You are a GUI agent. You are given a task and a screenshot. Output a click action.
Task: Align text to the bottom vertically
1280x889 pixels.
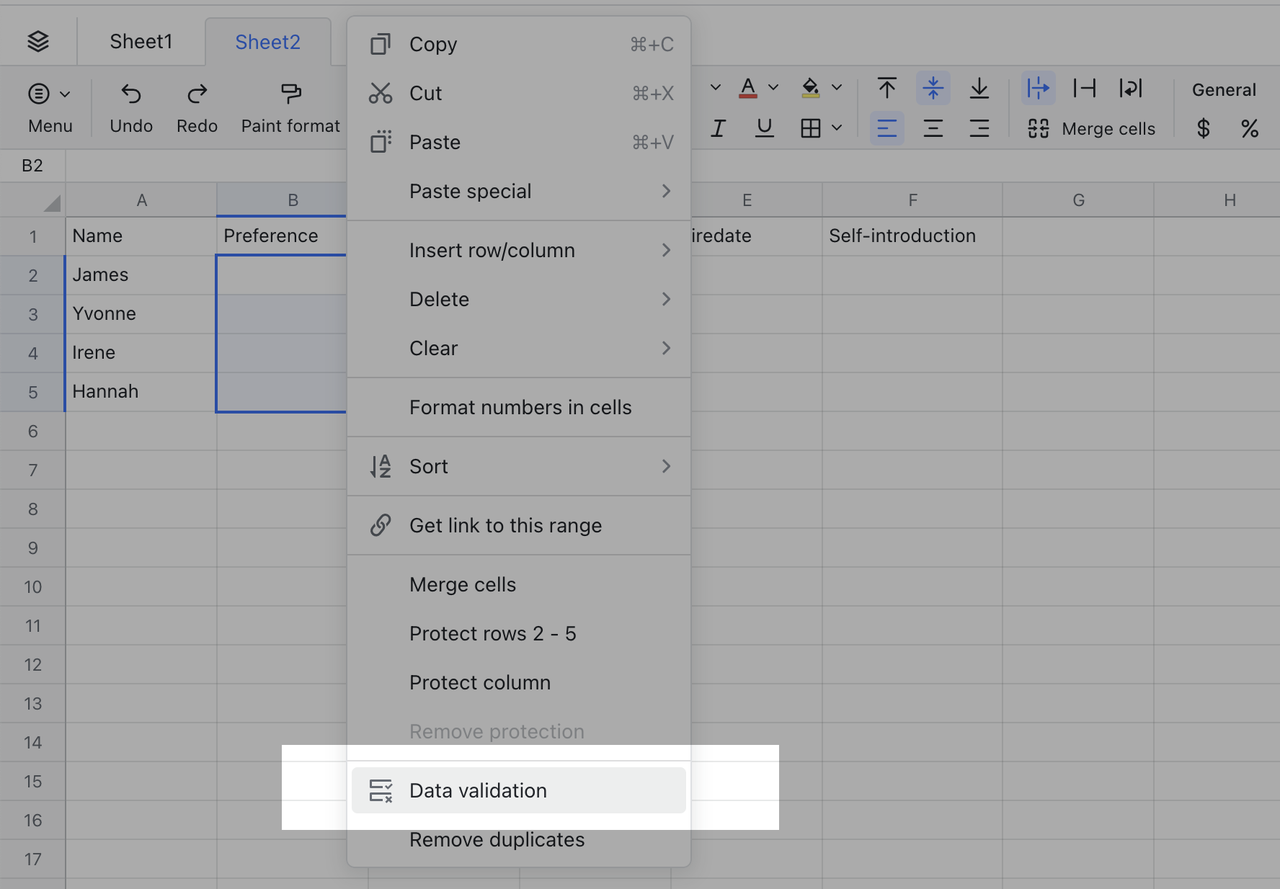point(979,88)
